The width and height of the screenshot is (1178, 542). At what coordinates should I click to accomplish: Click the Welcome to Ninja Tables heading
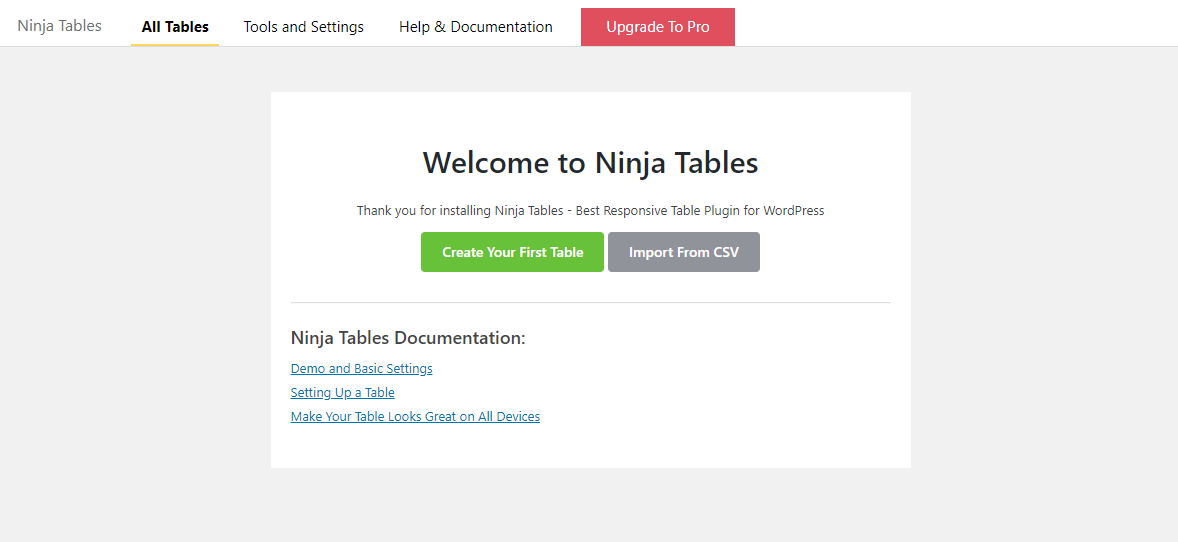[591, 162]
